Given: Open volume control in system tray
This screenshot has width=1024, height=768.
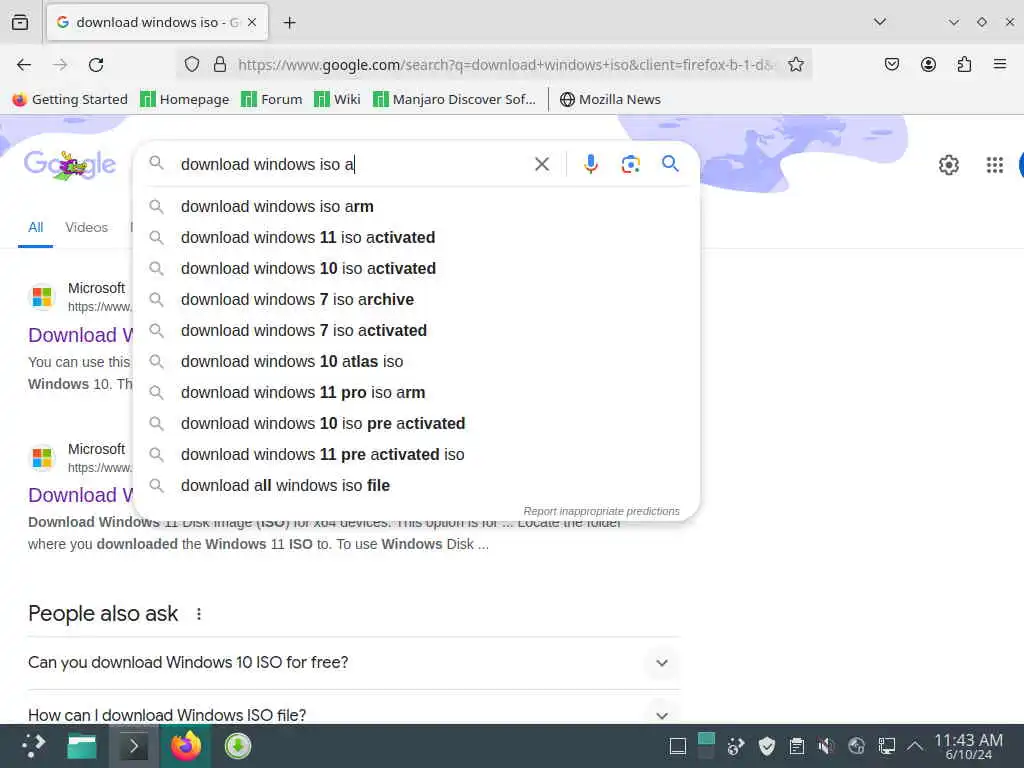Looking at the screenshot, I should pos(825,746).
